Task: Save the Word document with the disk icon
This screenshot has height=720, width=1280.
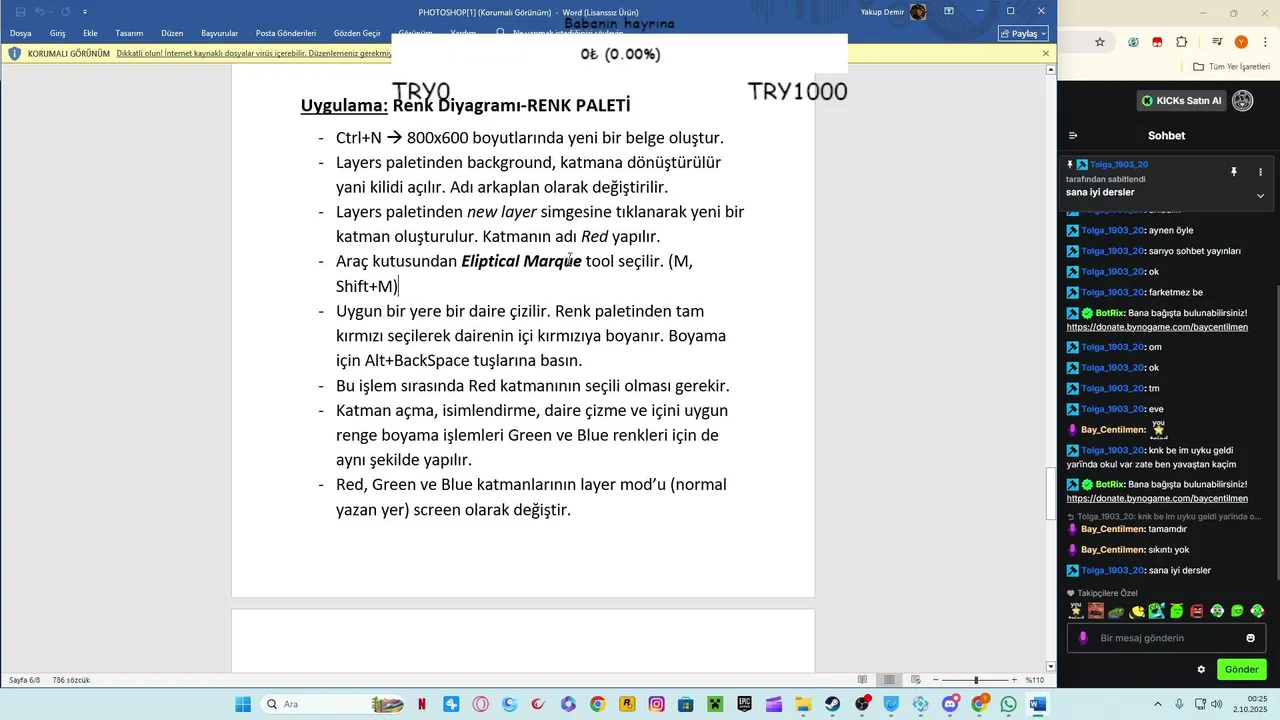Action: click(x=20, y=11)
